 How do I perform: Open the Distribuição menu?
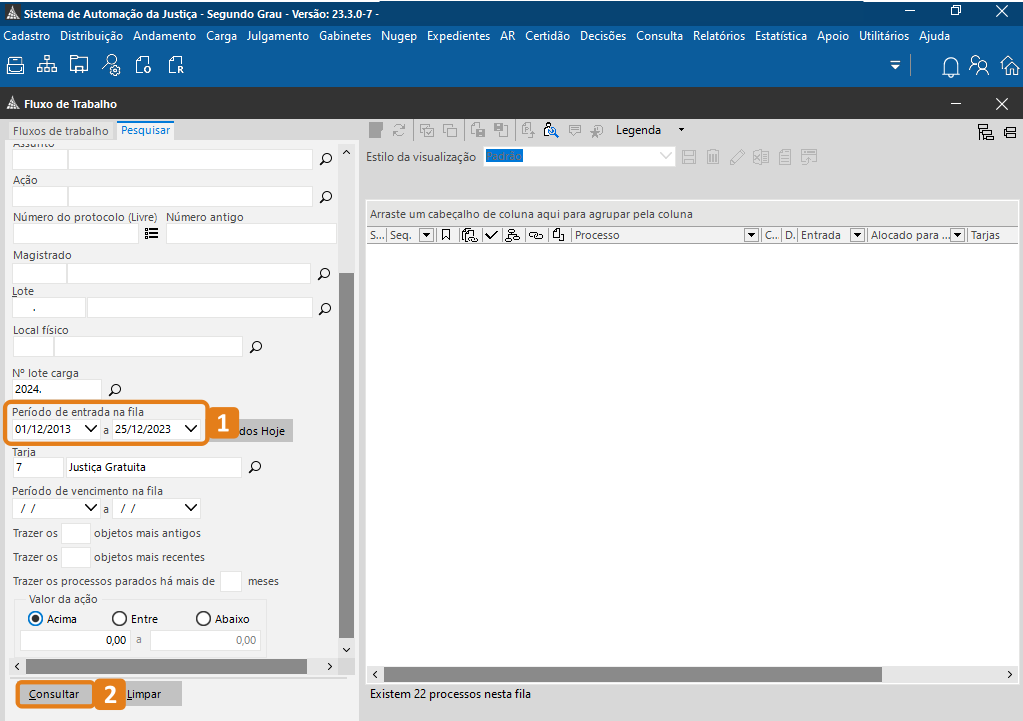(91, 36)
